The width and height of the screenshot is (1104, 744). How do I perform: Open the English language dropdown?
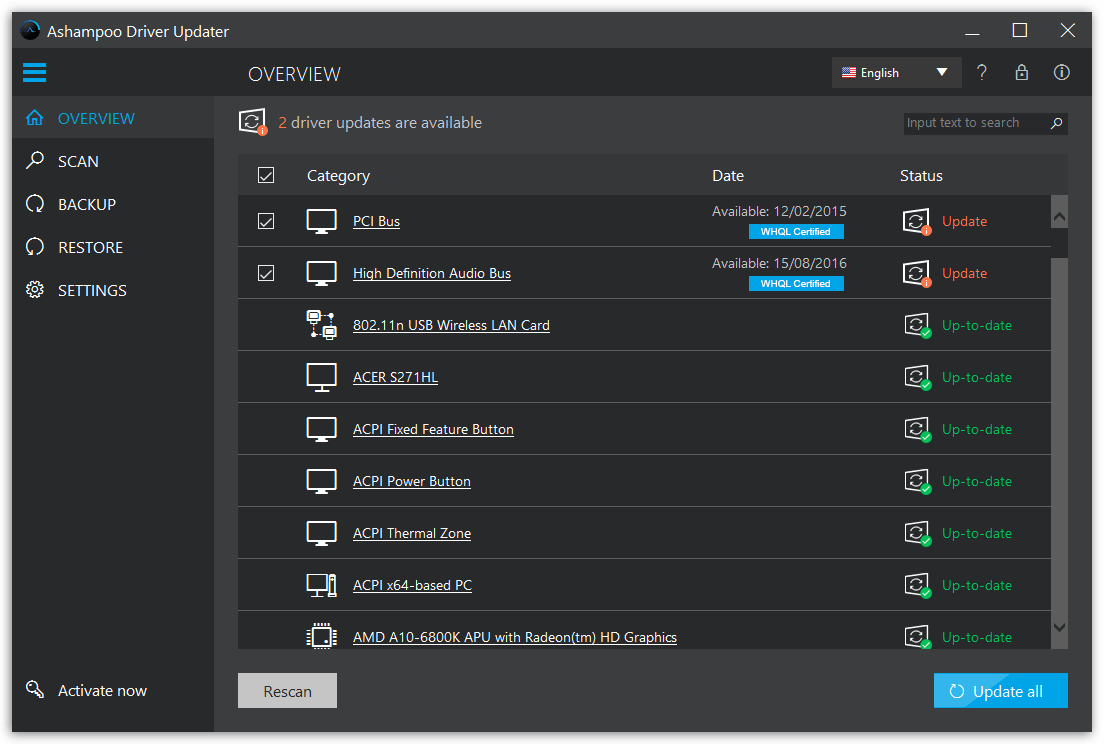click(x=896, y=72)
